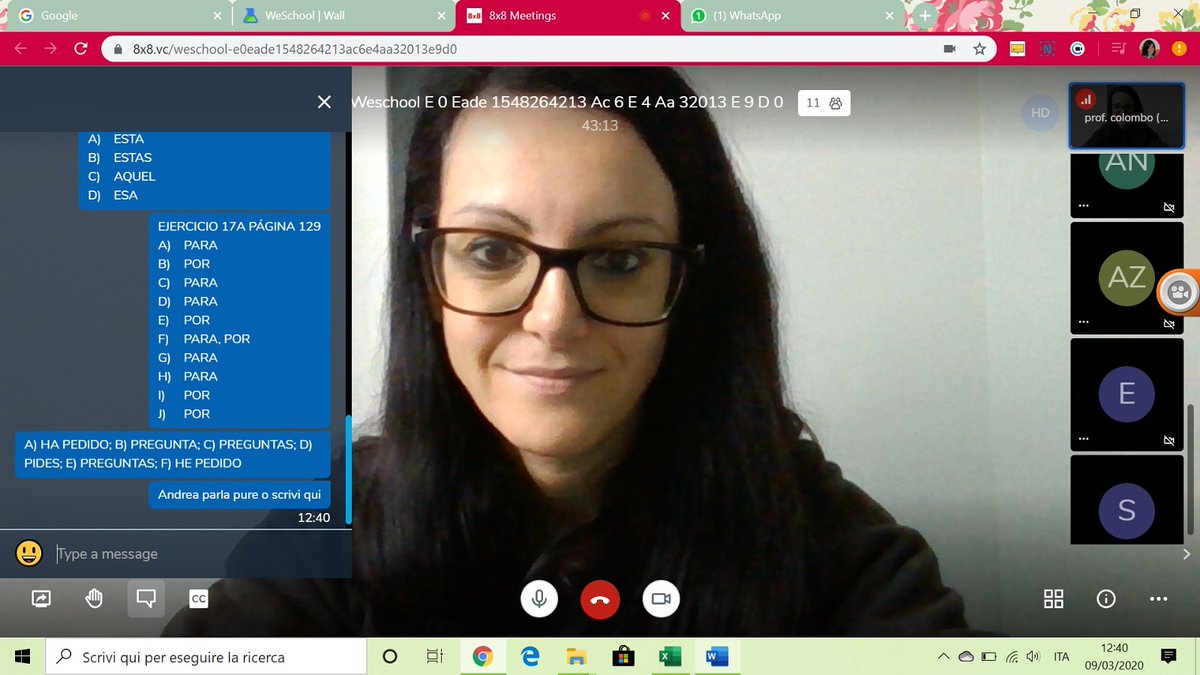
Task: Go back in the browser
Action: [21, 48]
